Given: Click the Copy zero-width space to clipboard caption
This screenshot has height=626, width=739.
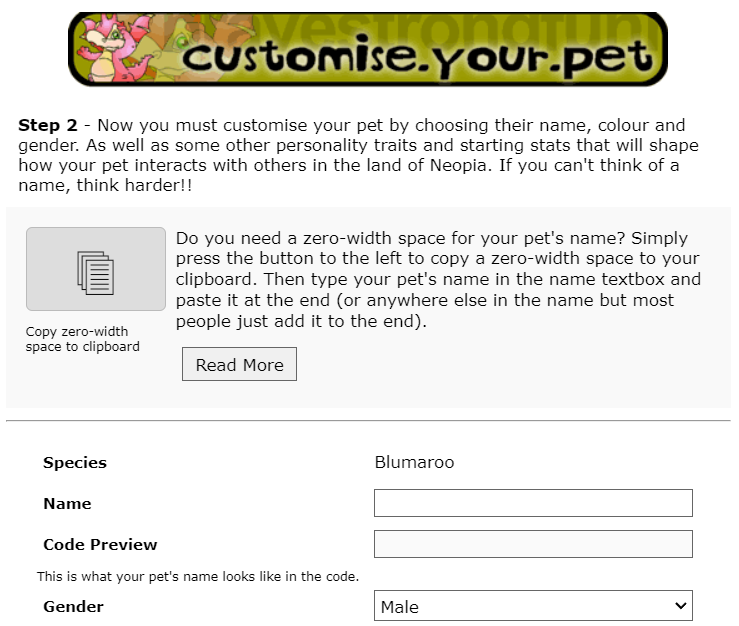Looking at the screenshot, I should (82, 339).
